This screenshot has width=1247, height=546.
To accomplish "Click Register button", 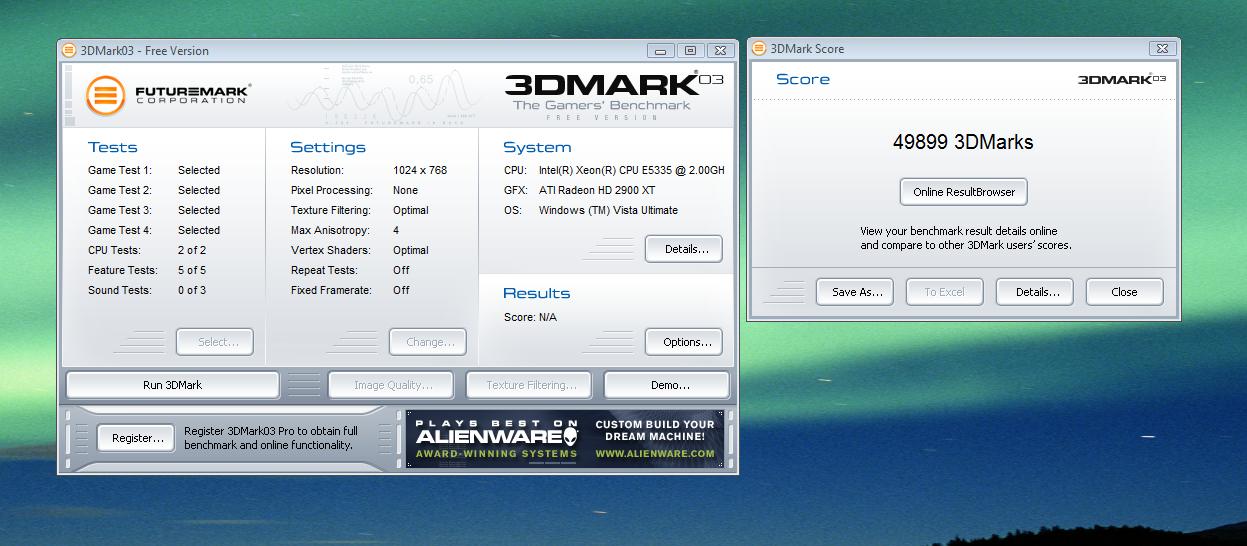I will (136, 438).
